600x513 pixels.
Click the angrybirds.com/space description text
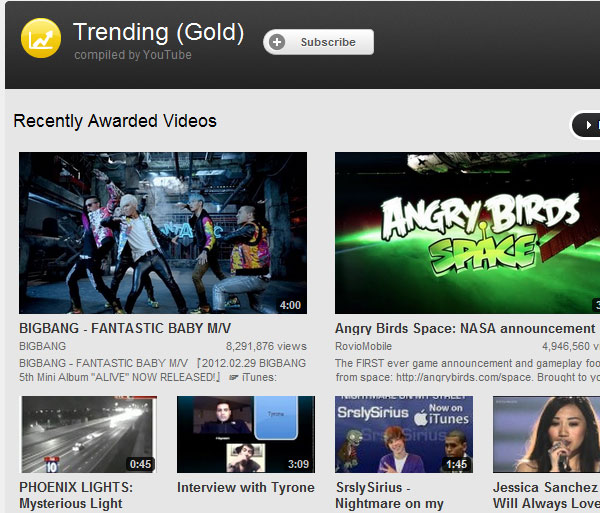pos(467,370)
